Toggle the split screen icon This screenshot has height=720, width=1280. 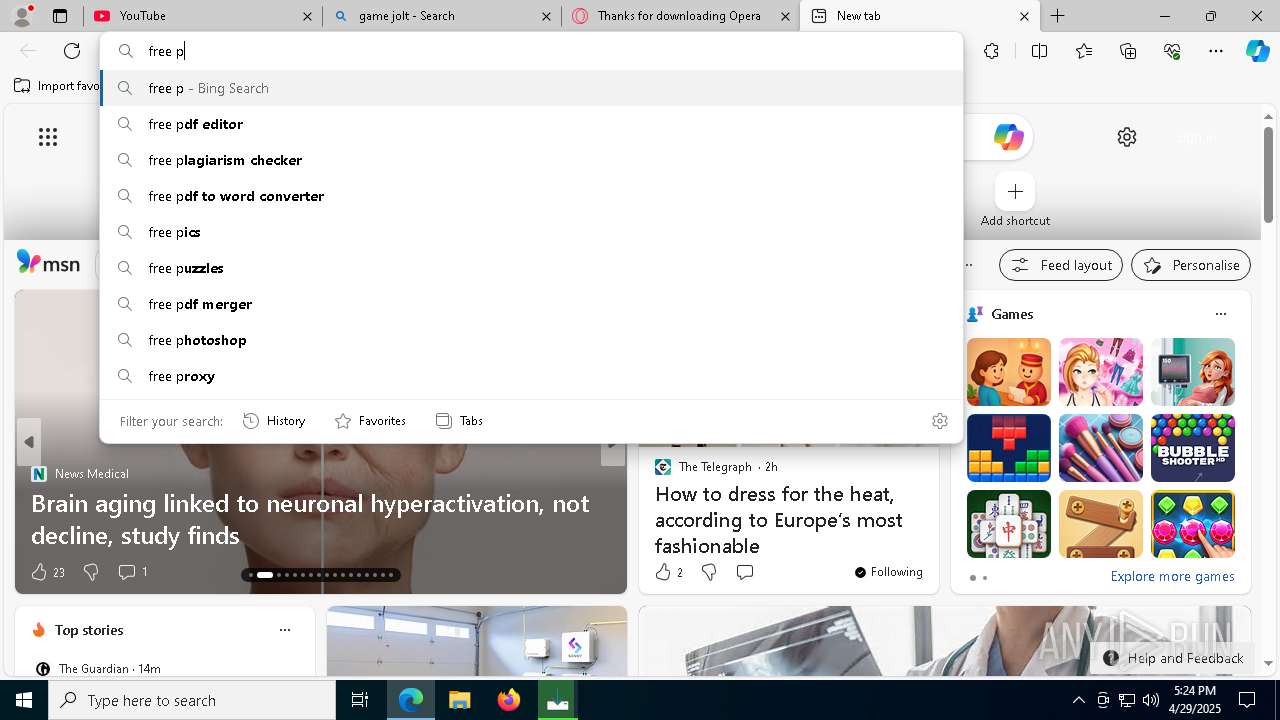tap(1039, 51)
